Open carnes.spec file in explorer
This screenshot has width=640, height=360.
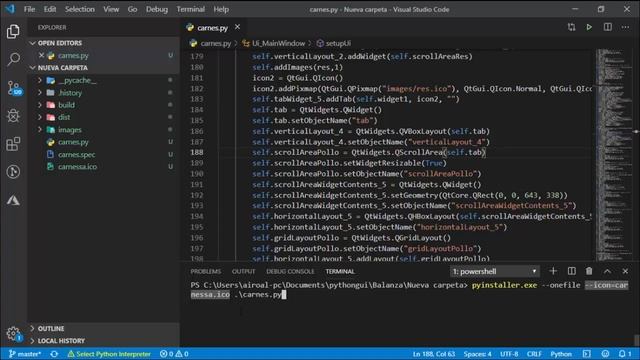[x=76, y=154]
